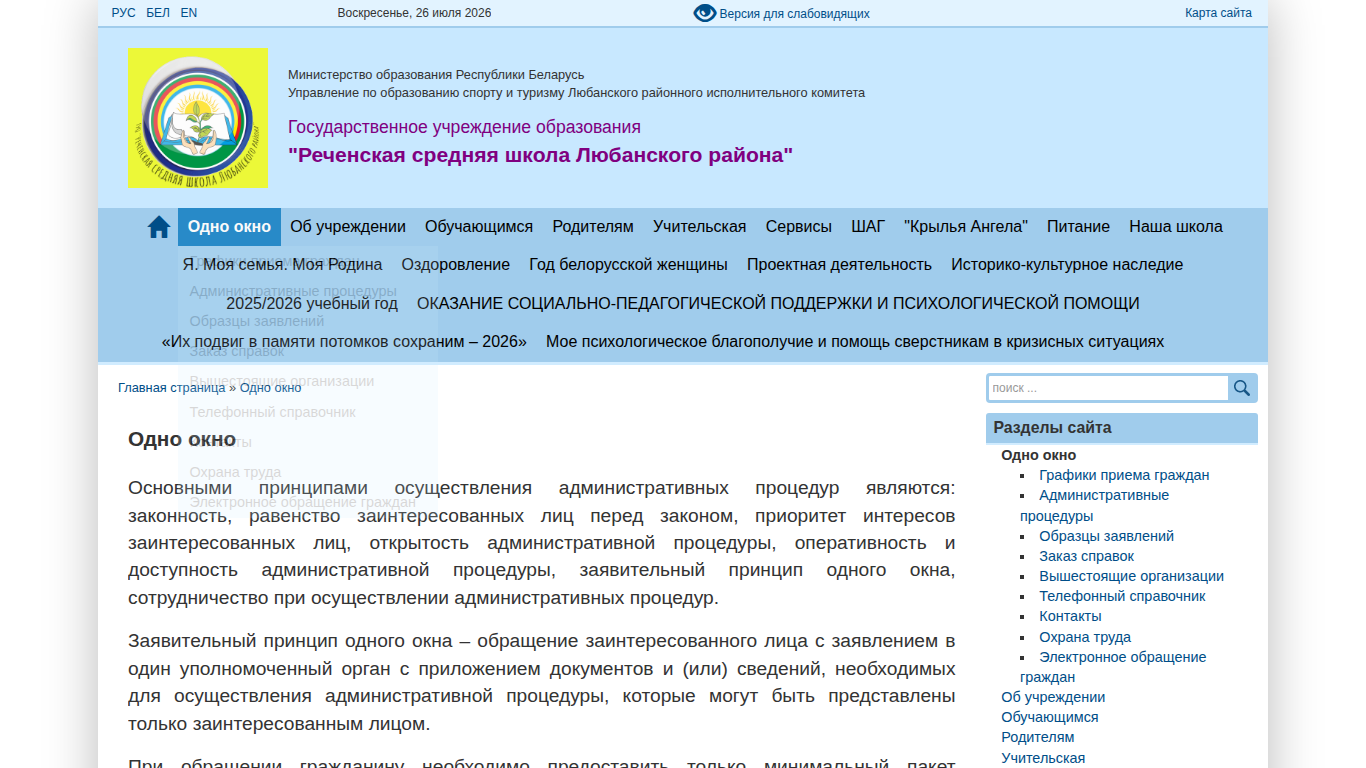Select Одно окно menu item
Image resolution: width=1366 pixels, height=768 pixels.
coord(229,227)
